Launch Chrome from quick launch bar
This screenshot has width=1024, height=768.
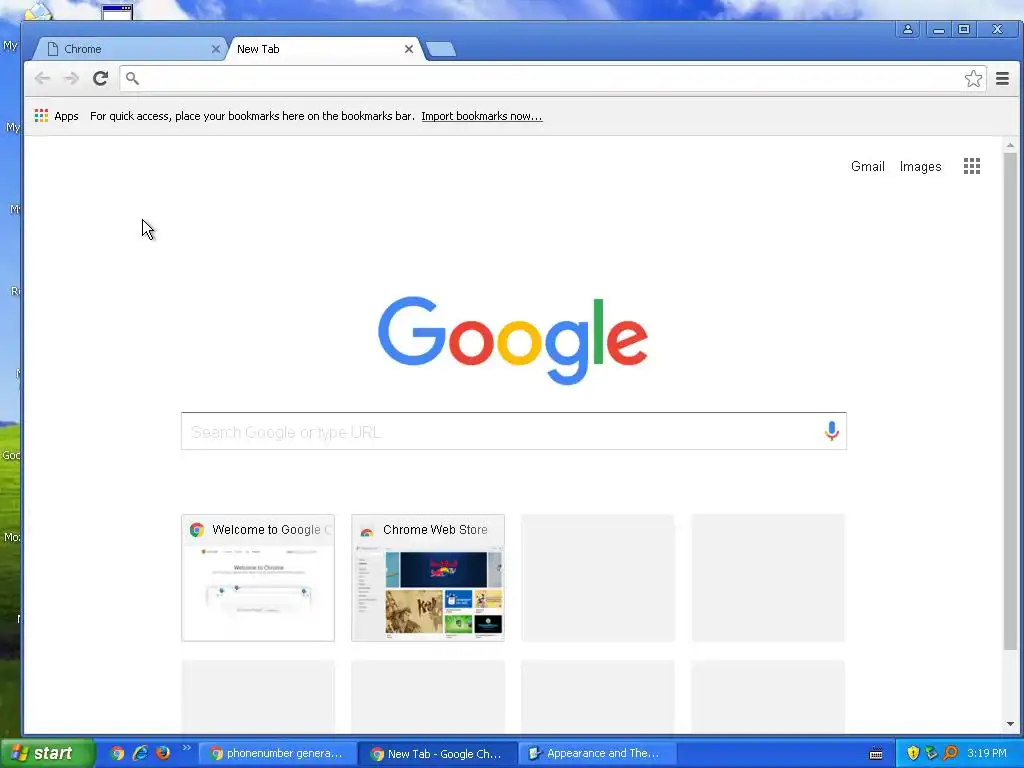[118, 753]
